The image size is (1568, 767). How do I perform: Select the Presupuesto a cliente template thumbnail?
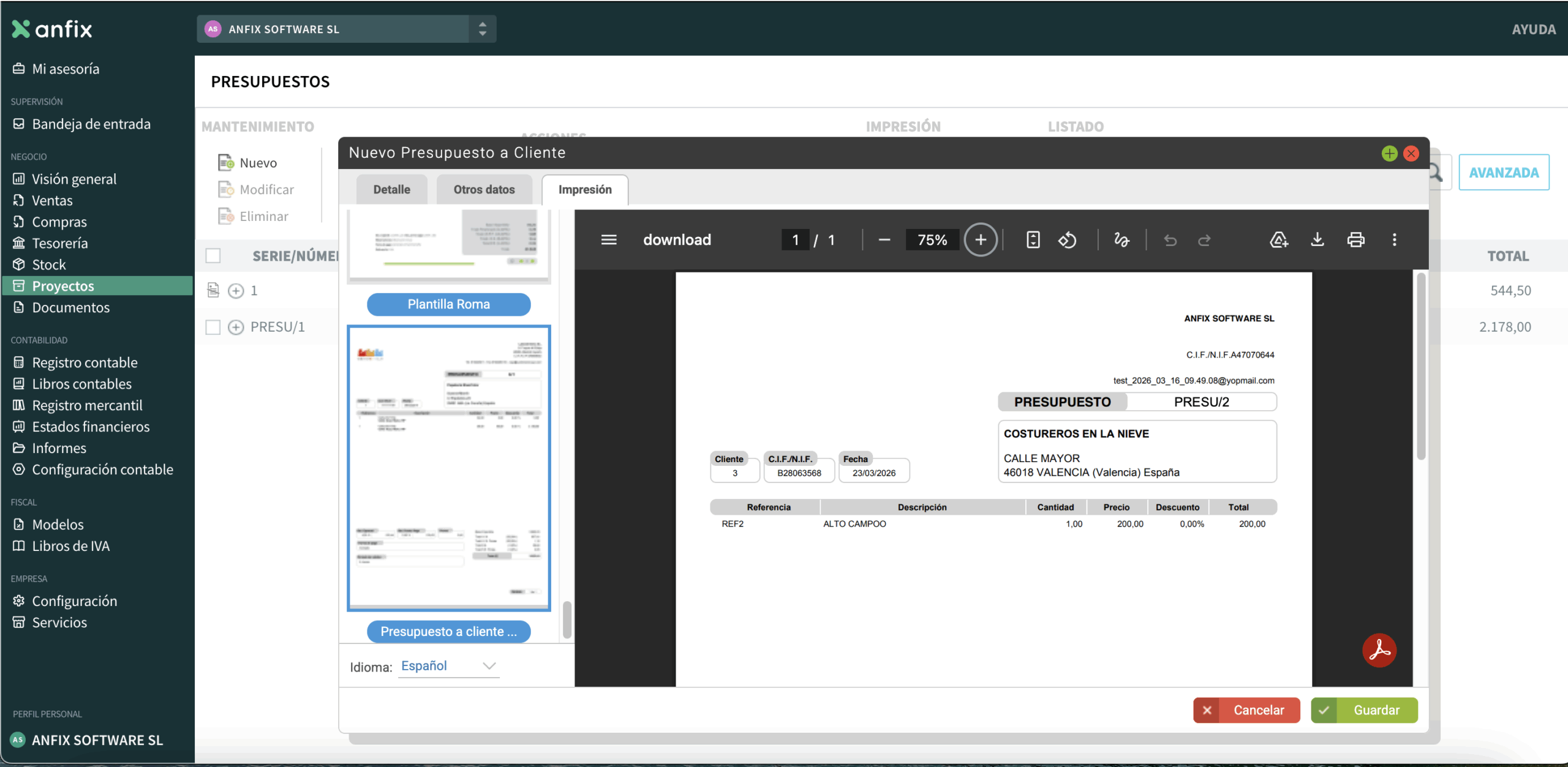coord(448,468)
